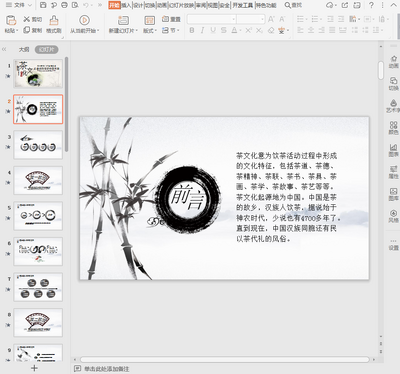This screenshot has height=374, width=400.
Task: Activate the Format Painter (格式刷)
Action: (x=54, y=24)
